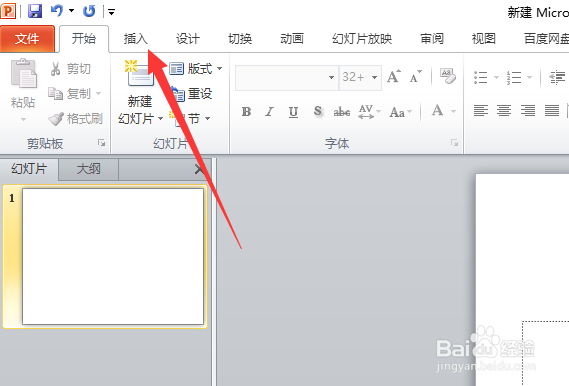The height and width of the screenshot is (386, 569).
Task: Click the 剪切 cut button
Action: coord(71,69)
